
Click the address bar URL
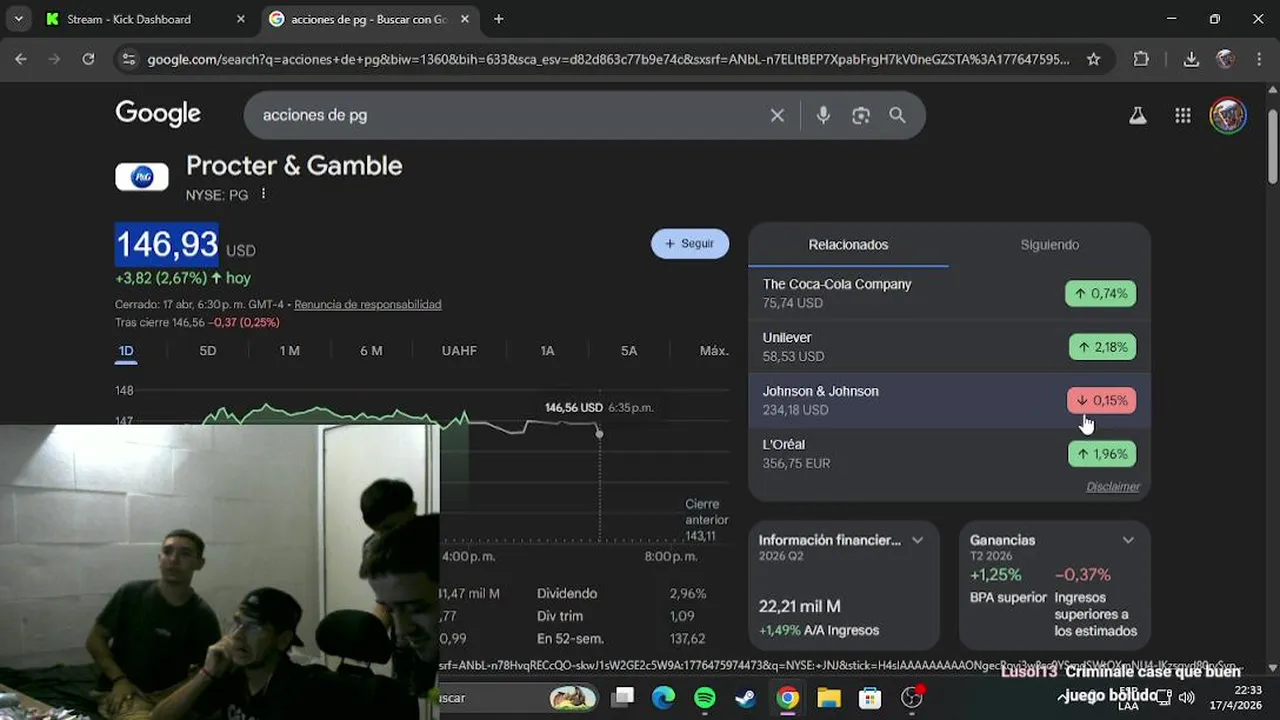pos(608,59)
